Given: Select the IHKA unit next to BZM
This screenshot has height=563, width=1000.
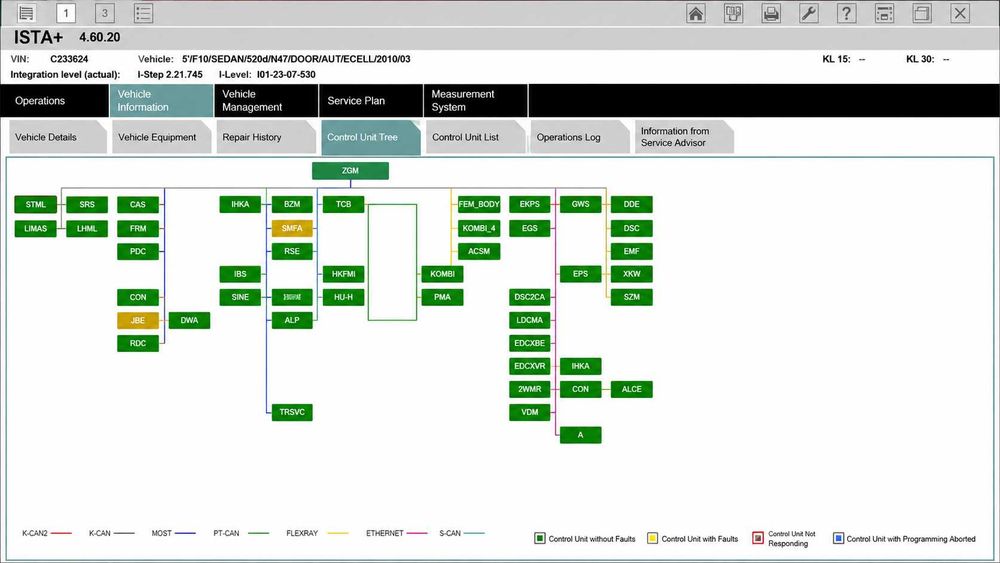Looking at the screenshot, I should [240, 205].
